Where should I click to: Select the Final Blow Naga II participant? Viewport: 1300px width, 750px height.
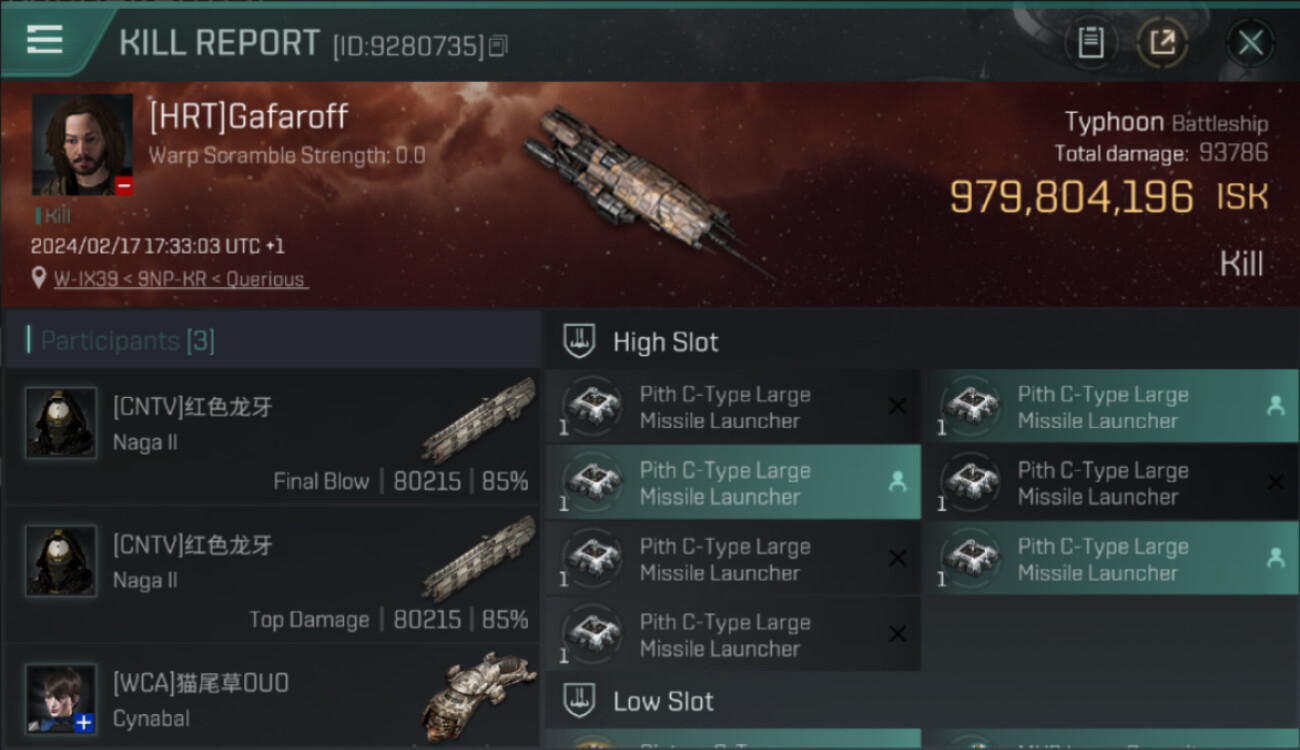[272, 436]
